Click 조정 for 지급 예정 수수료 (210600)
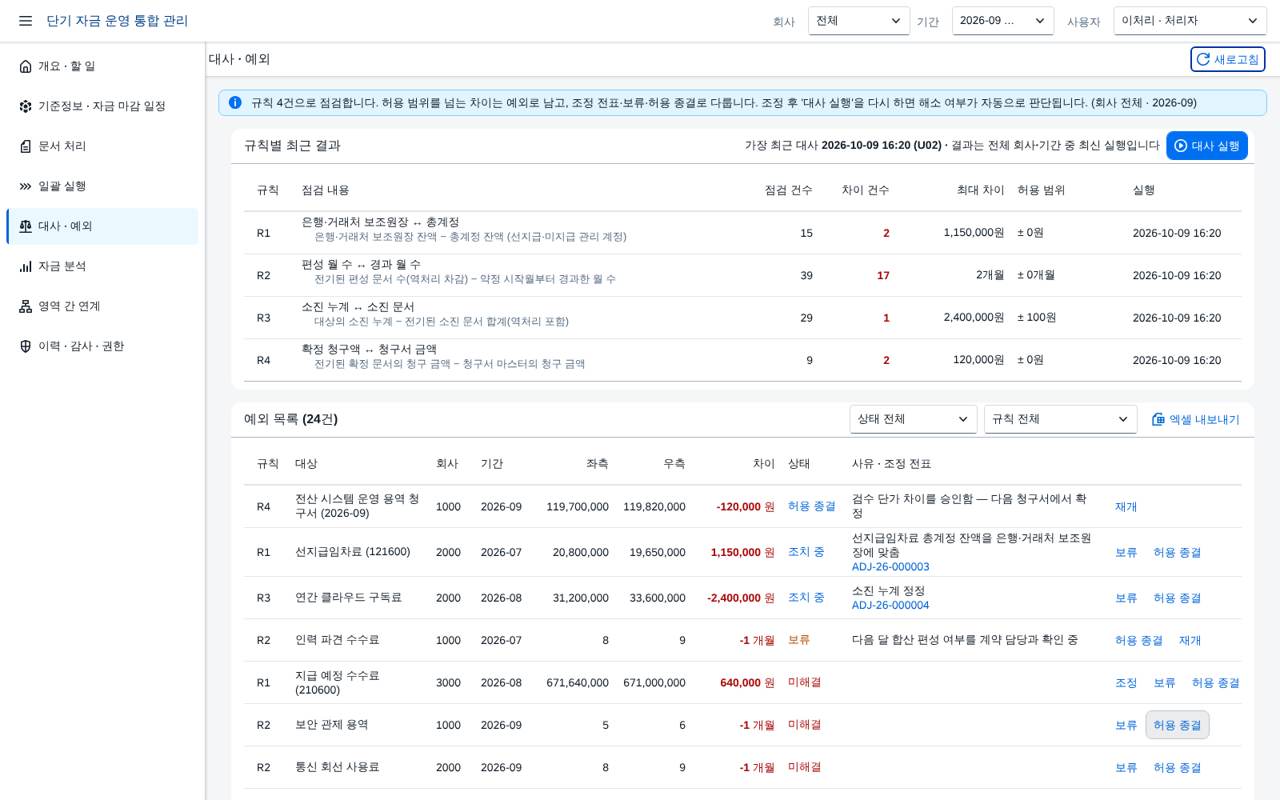 (1126, 683)
